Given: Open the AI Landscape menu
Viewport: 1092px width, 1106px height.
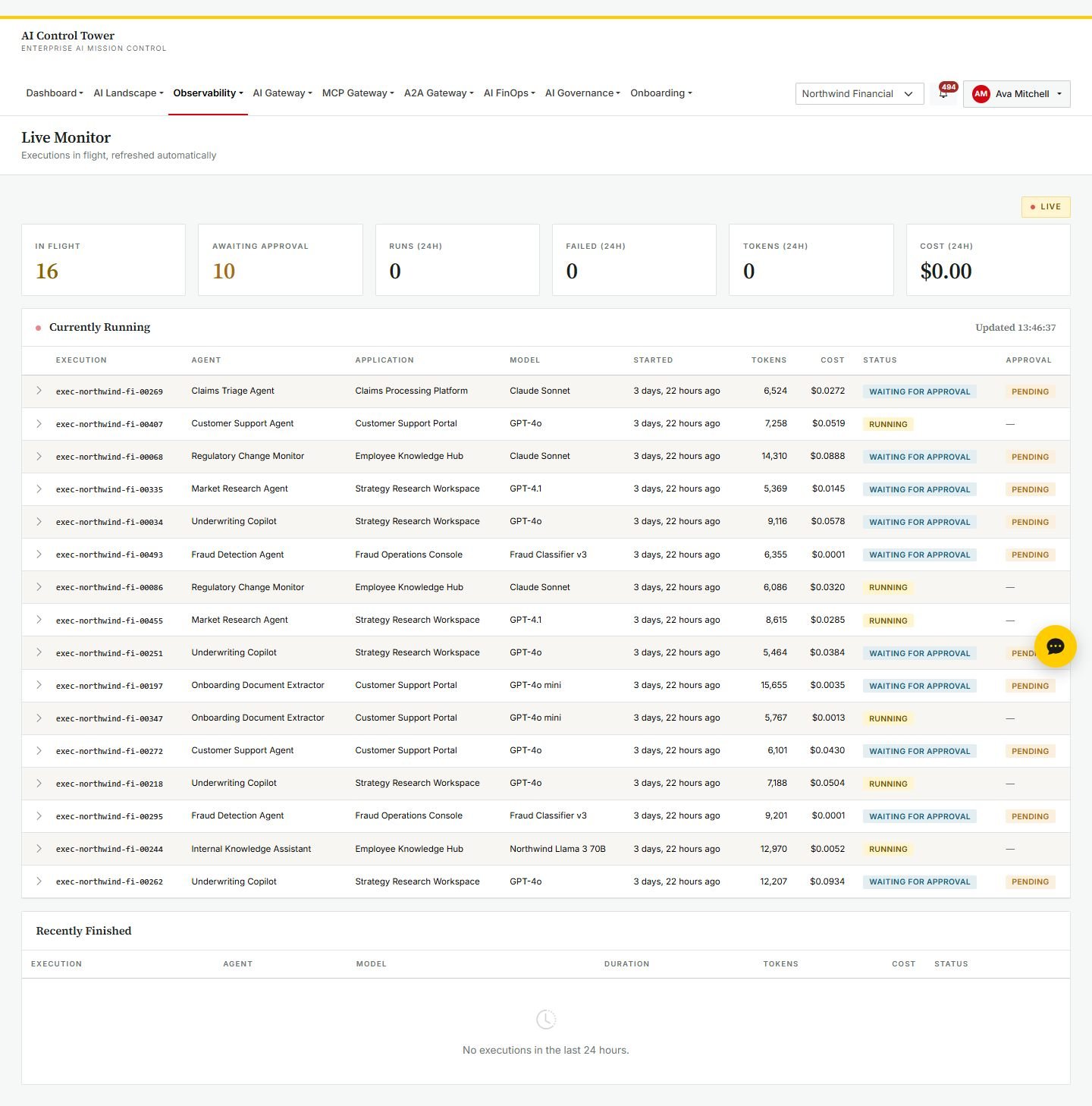Looking at the screenshot, I should click(x=128, y=93).
